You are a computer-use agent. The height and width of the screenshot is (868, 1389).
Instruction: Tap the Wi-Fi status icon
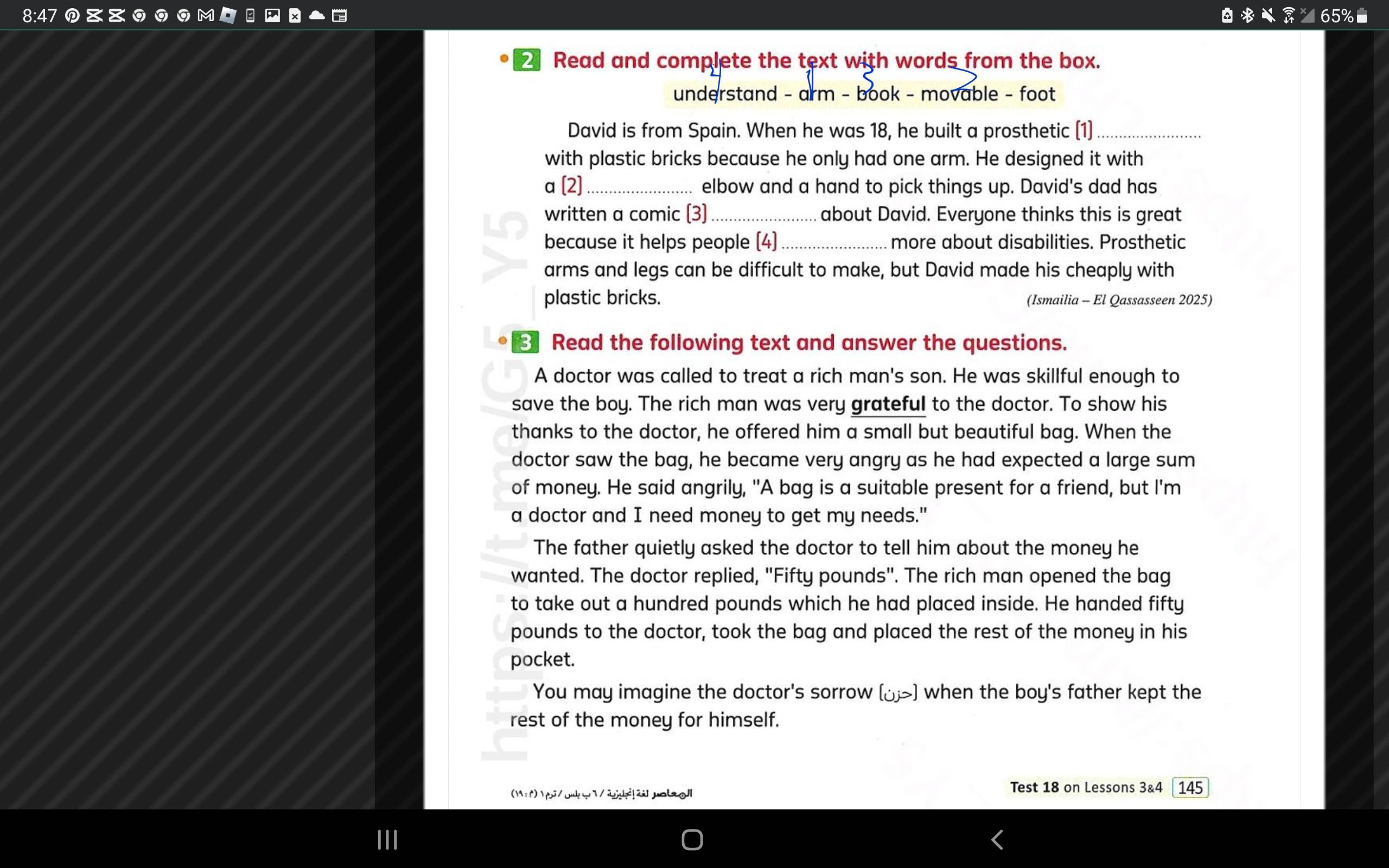pos(1289,16)
